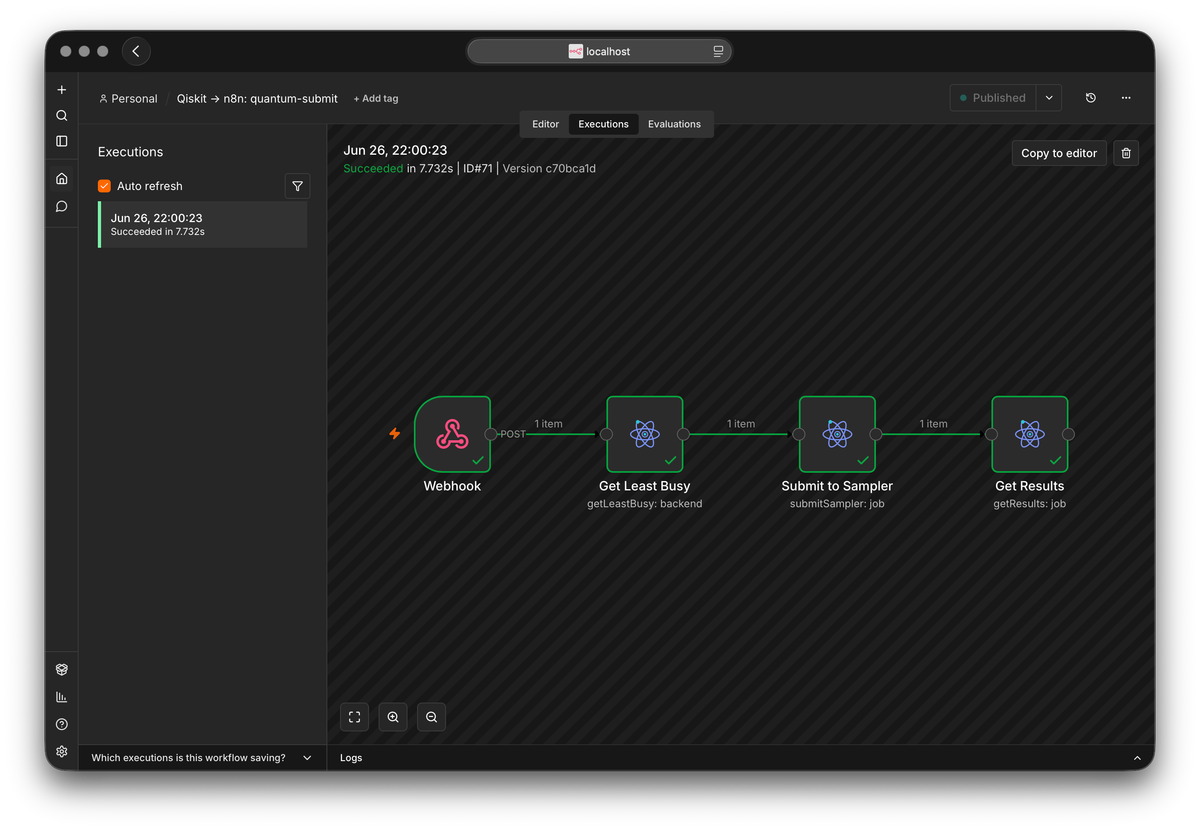Open help question mark icon in sidebar

tap(62, 724)
